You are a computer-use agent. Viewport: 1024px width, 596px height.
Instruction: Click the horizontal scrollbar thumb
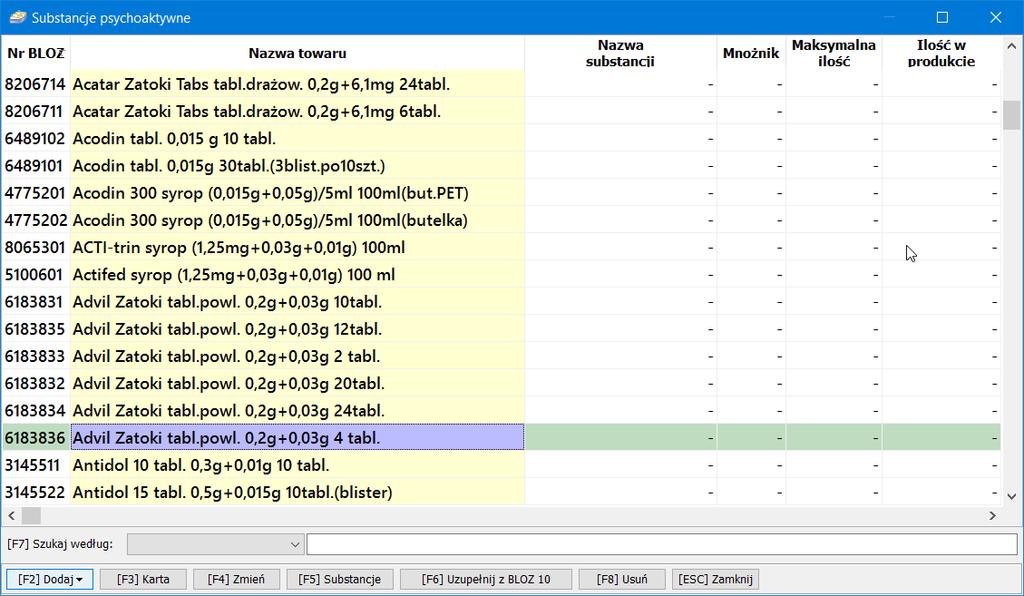[x=31, y=516]
